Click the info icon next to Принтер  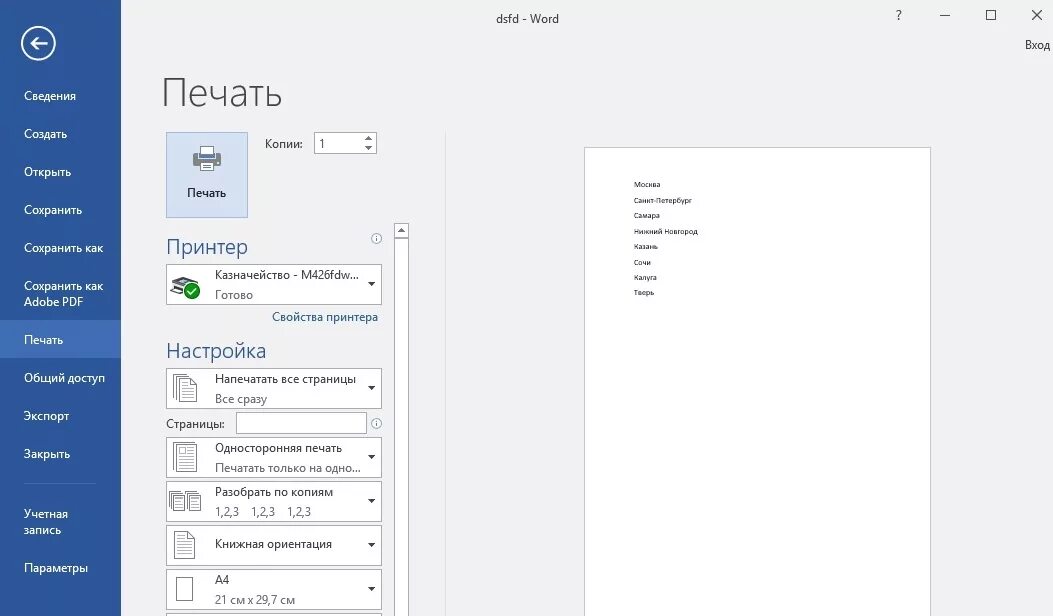[x=376, y=238]
